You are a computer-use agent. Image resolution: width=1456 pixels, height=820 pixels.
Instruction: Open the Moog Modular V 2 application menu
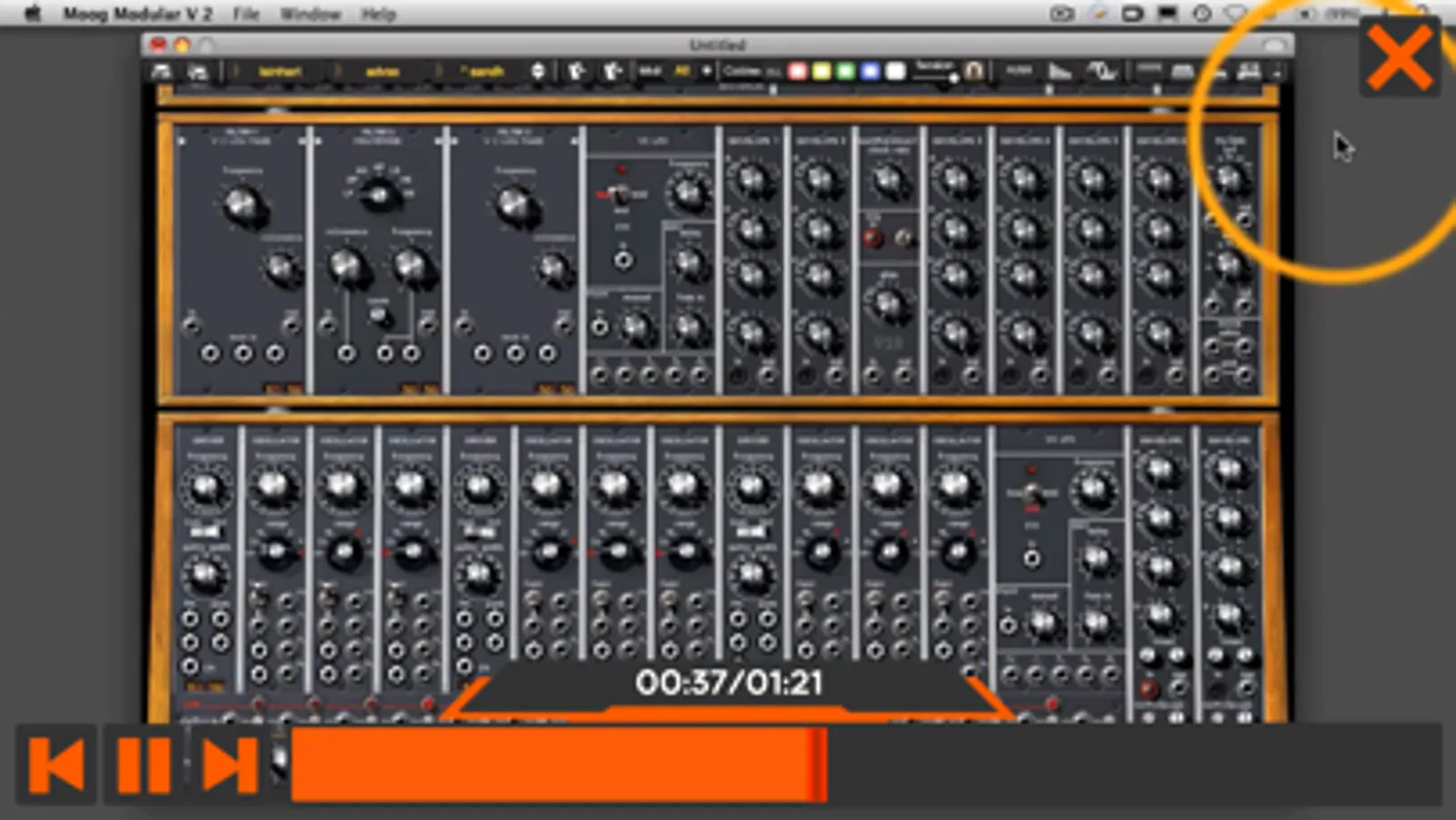[137, 14]
